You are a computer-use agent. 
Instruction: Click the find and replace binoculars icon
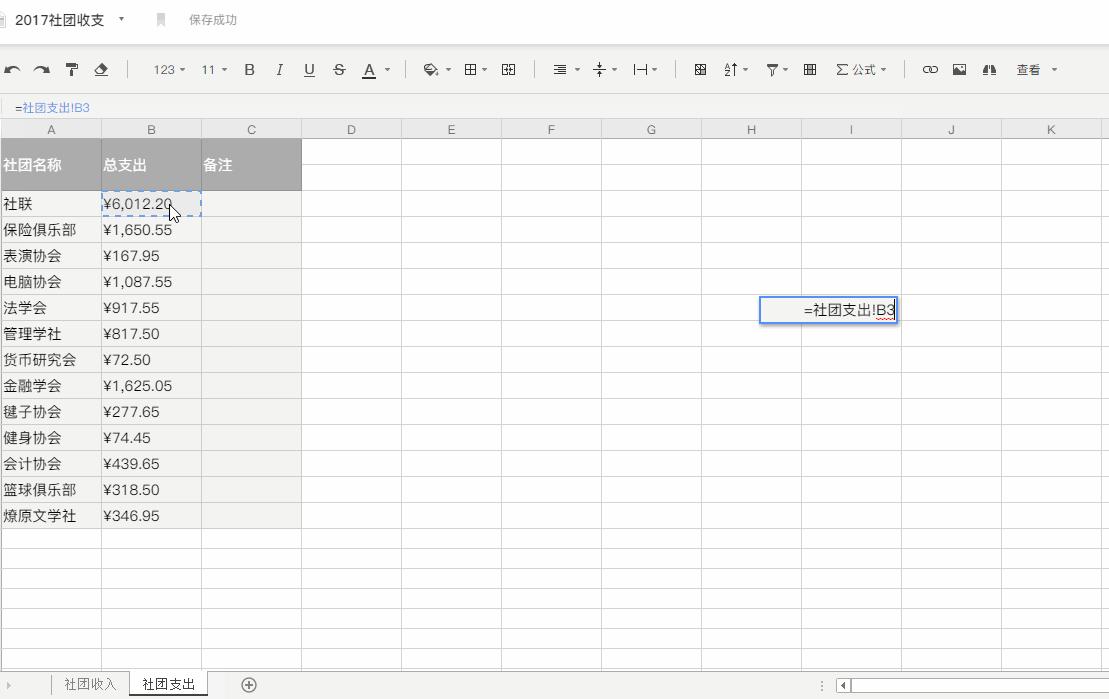989,69
